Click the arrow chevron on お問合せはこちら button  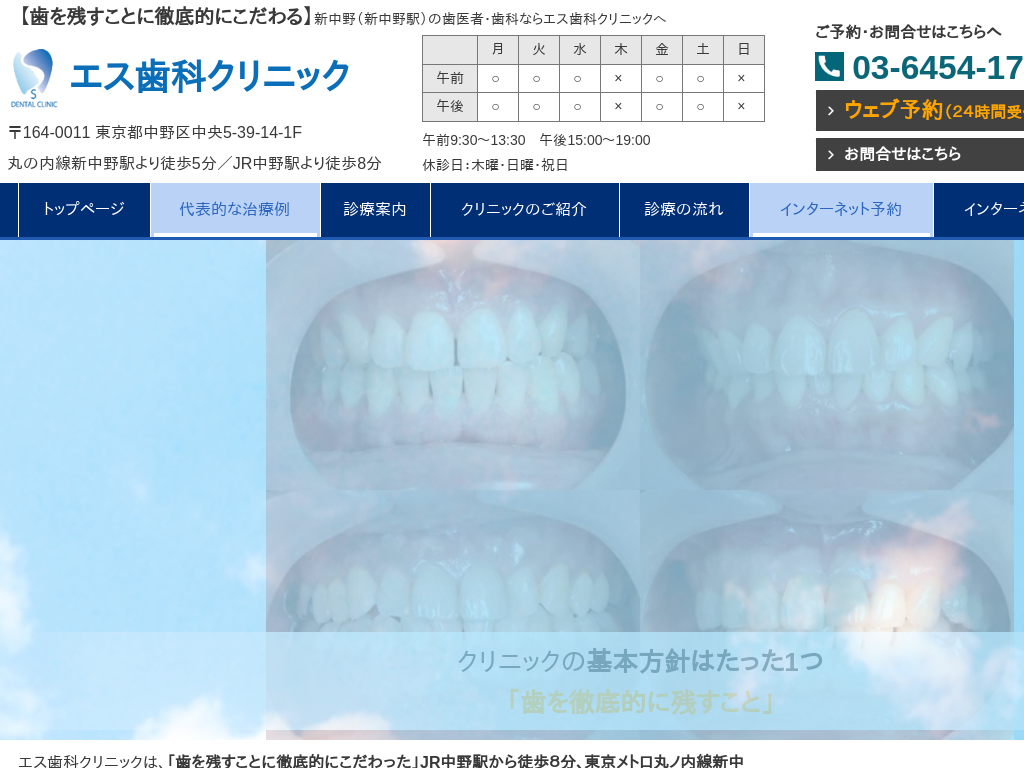831,155
